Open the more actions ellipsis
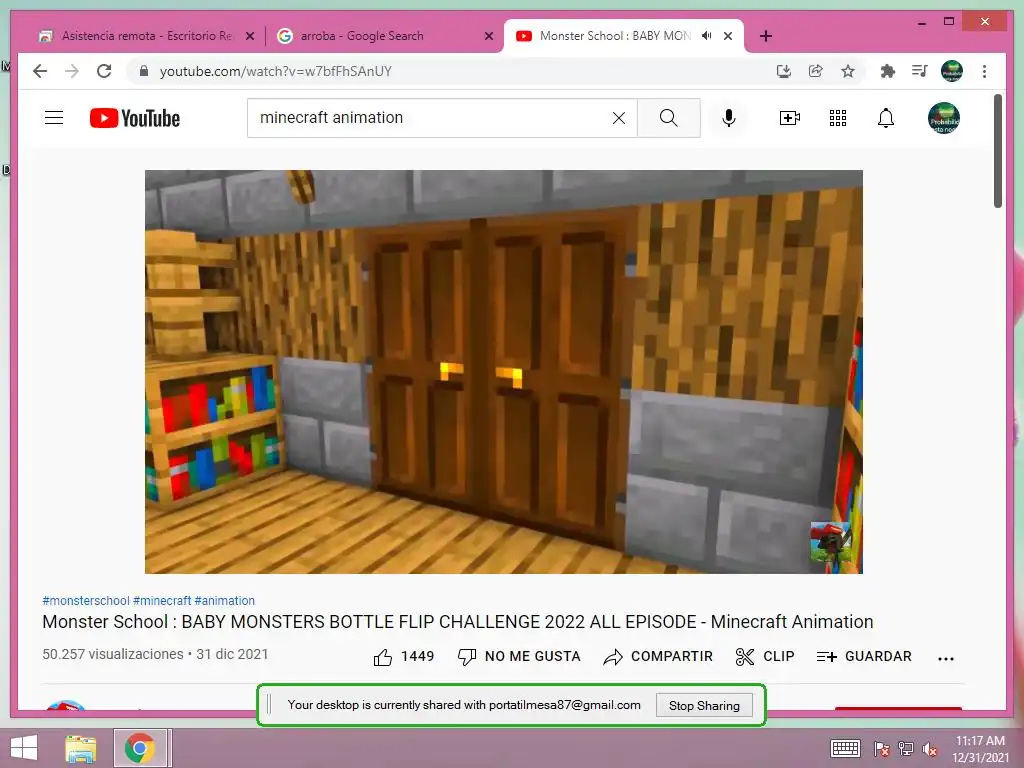The height and width of the screenshot is (768, 1024). coord(946,658)
